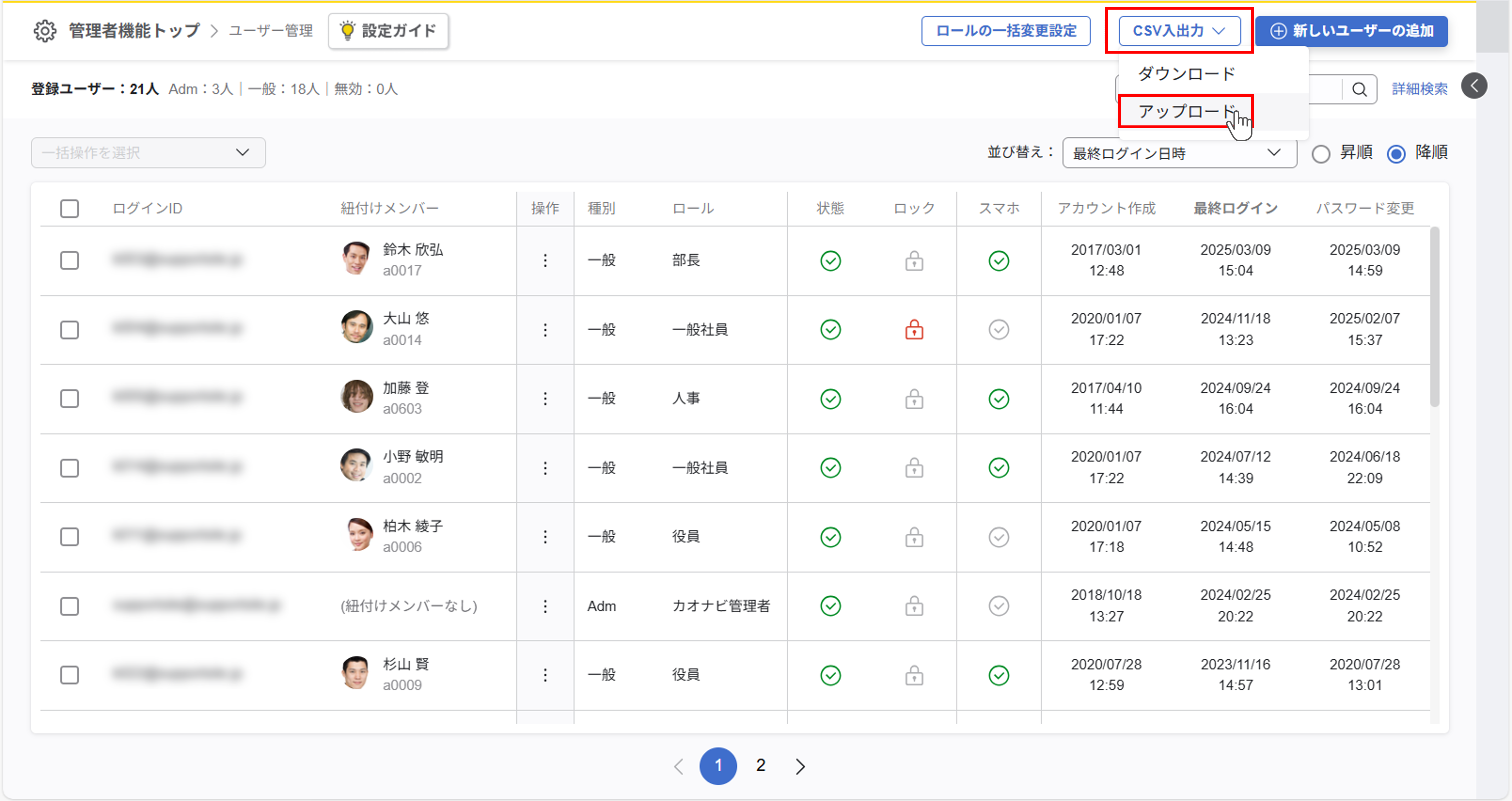The width and height of the screenshot is (1512, 801).
Task: Click the search magnifier icon
Action: coord(1359,89)
